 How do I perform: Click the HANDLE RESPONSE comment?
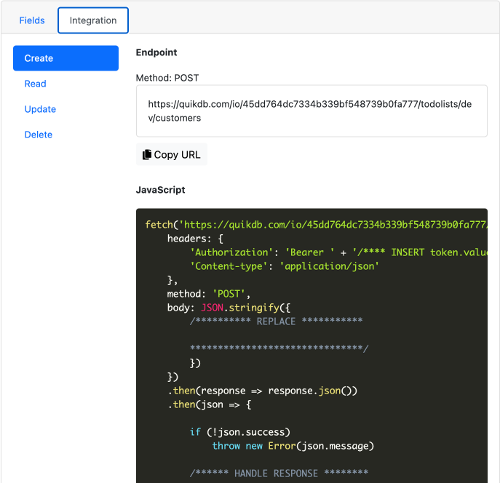[279, 473]
